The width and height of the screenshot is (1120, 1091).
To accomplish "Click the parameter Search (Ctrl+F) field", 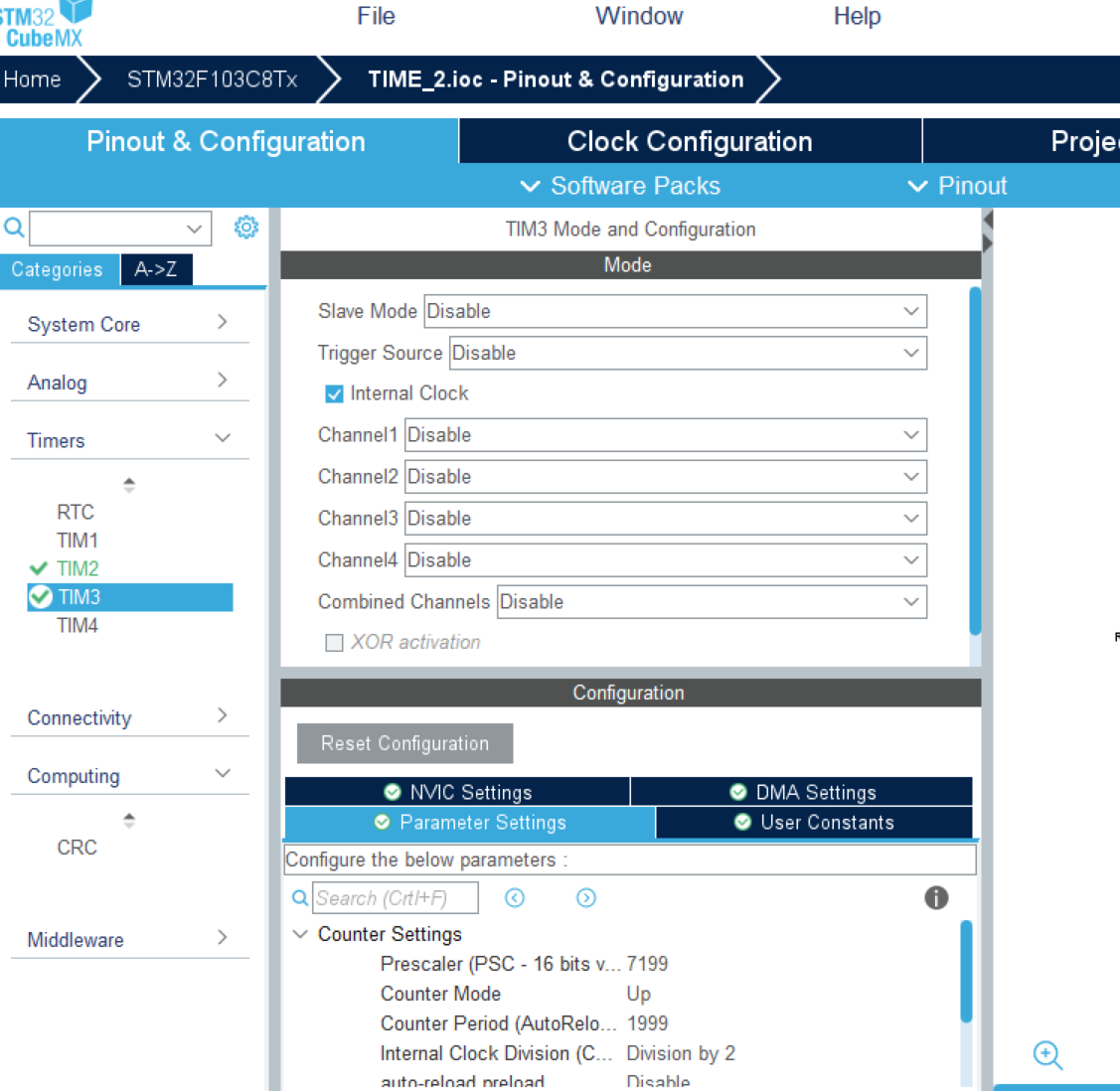I will pos(395,897).
